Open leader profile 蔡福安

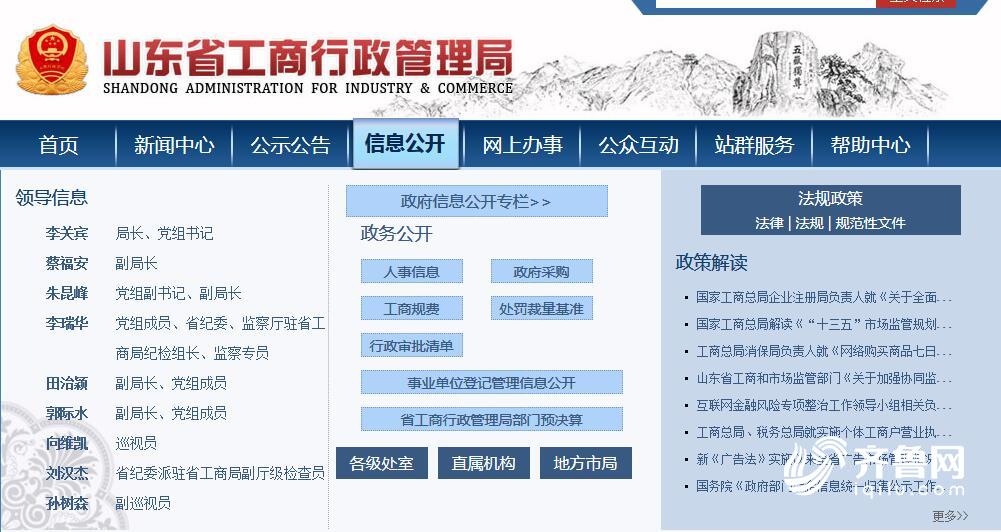coord(66,263)
